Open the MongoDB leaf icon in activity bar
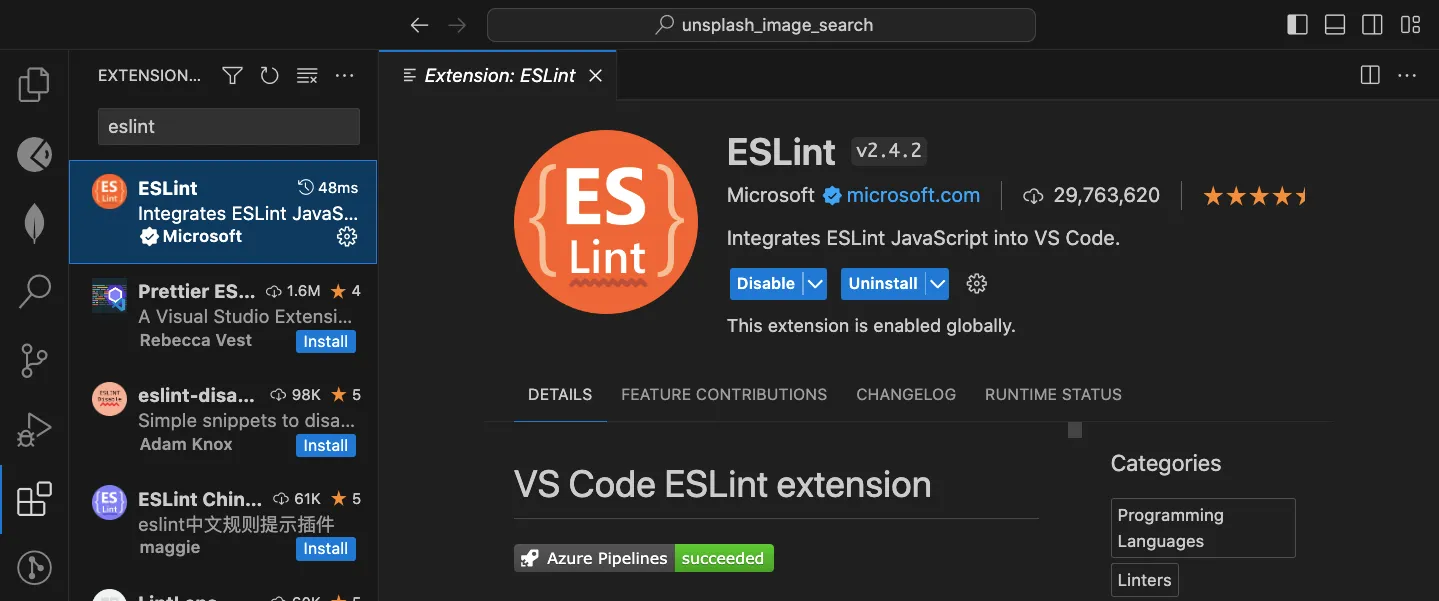 coord(33,222)
